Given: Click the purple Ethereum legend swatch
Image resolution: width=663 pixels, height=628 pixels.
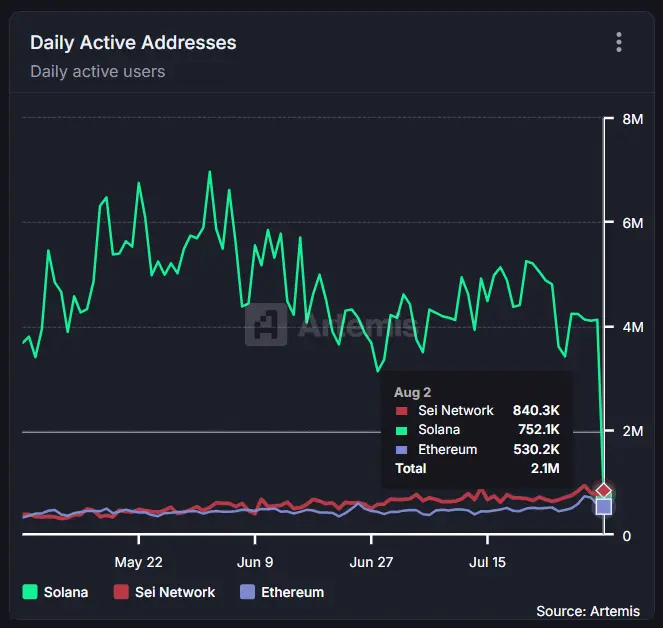Looking at the screenshot, I should click(247, 592).
